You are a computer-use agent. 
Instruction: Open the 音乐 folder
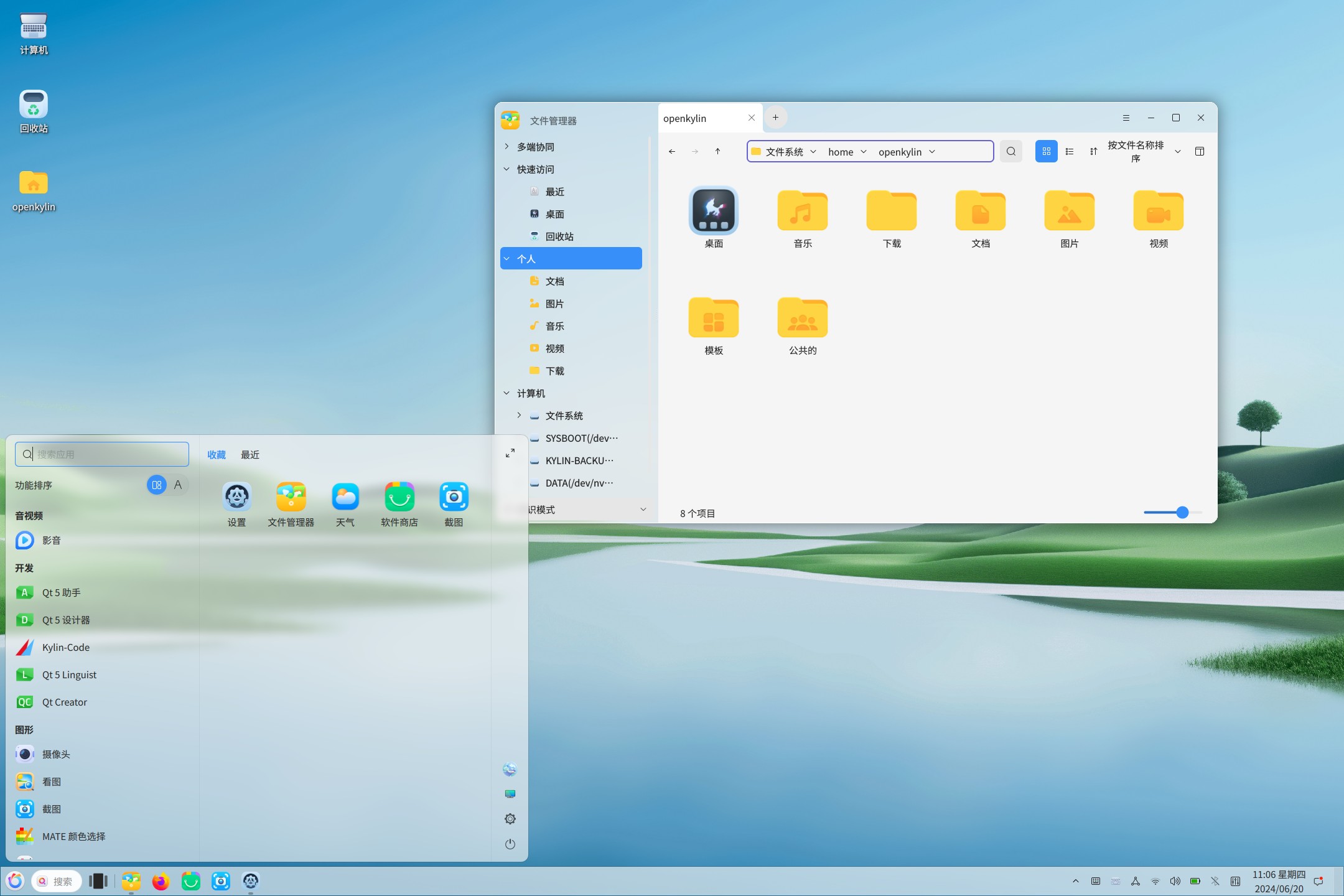803,218
